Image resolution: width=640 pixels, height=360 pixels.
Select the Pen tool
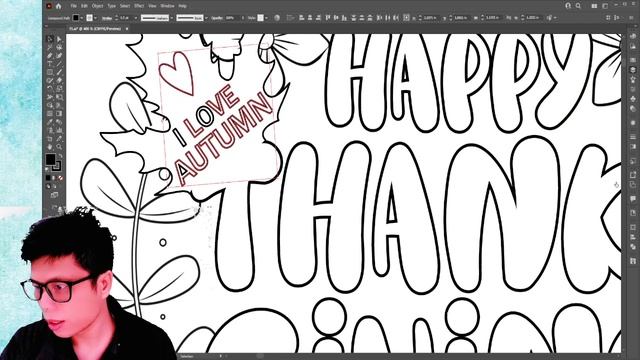tap(50, 56)
